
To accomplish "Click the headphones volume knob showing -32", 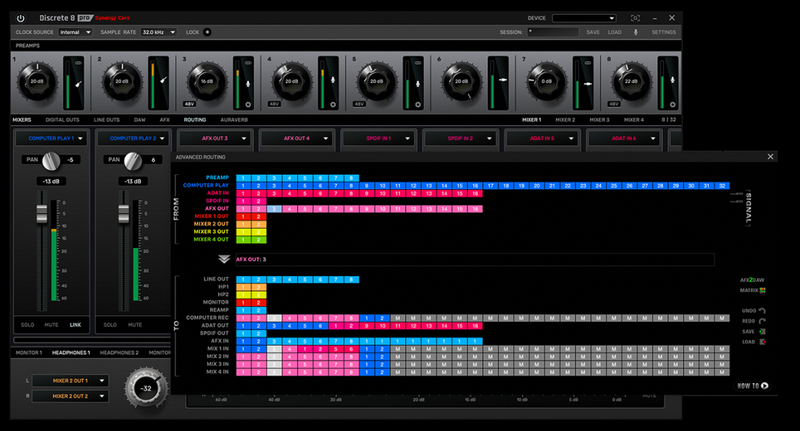I will click(146, 388).
